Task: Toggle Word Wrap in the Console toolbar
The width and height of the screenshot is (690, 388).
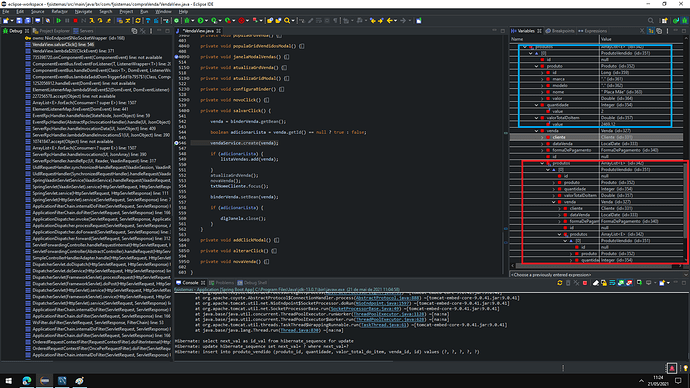Action: (x=613, y=283)
